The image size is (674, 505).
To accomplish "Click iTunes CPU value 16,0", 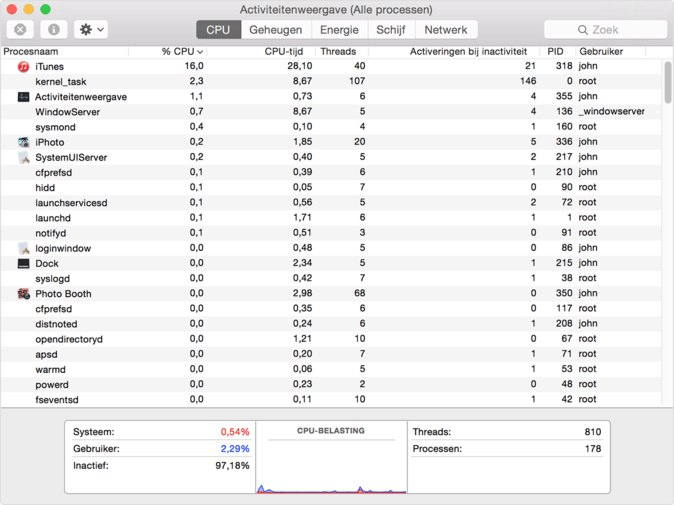I will pyautogui.click(x=194, y=66).
